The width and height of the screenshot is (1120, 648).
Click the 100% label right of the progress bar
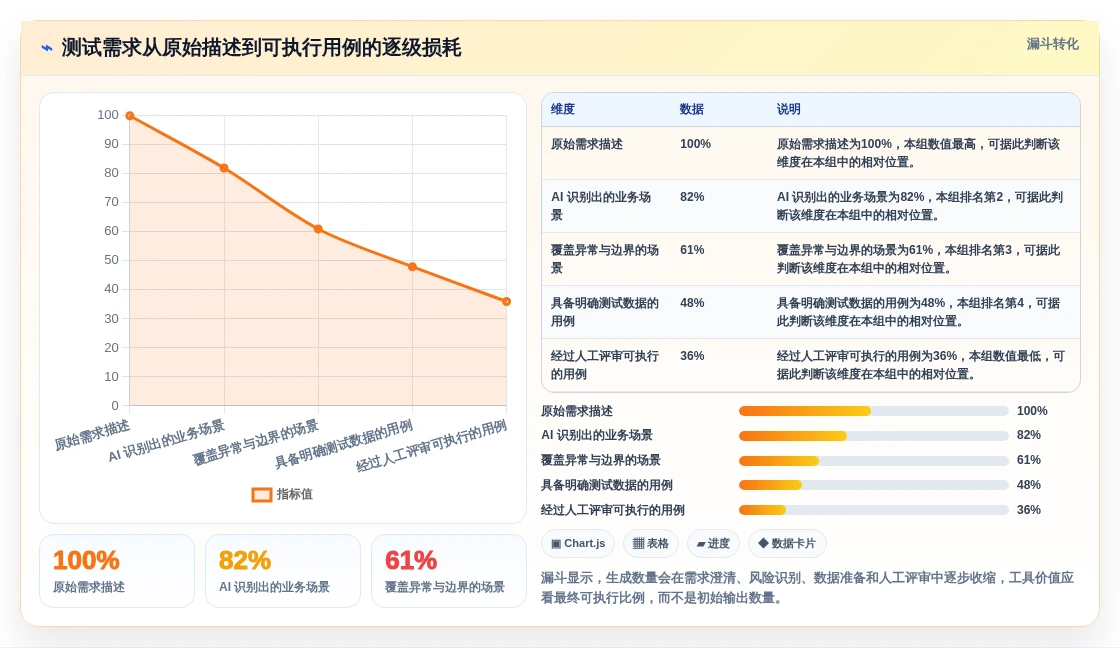1032,411
